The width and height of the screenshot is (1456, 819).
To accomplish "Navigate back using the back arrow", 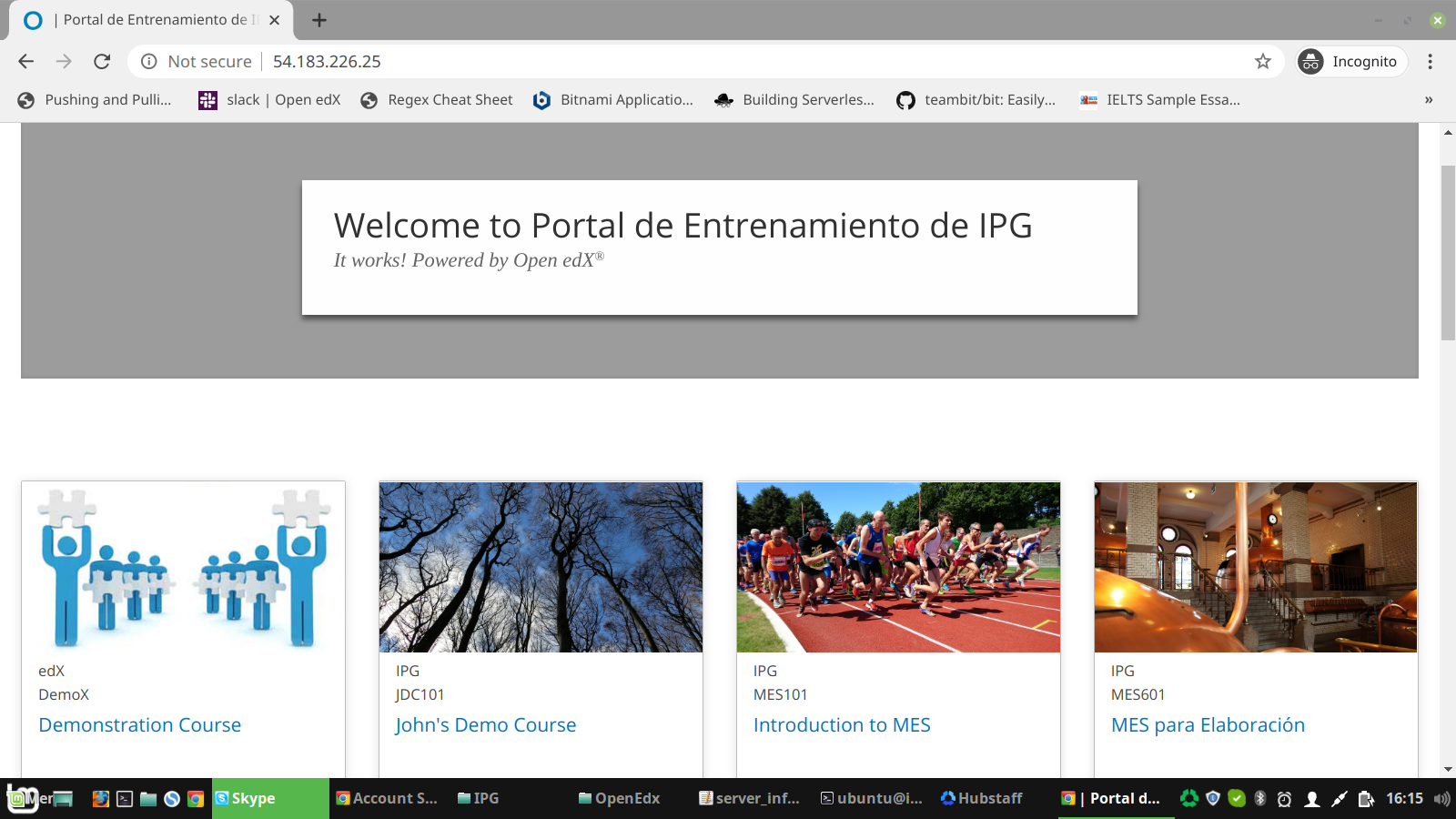I will (x=25, y=61).
